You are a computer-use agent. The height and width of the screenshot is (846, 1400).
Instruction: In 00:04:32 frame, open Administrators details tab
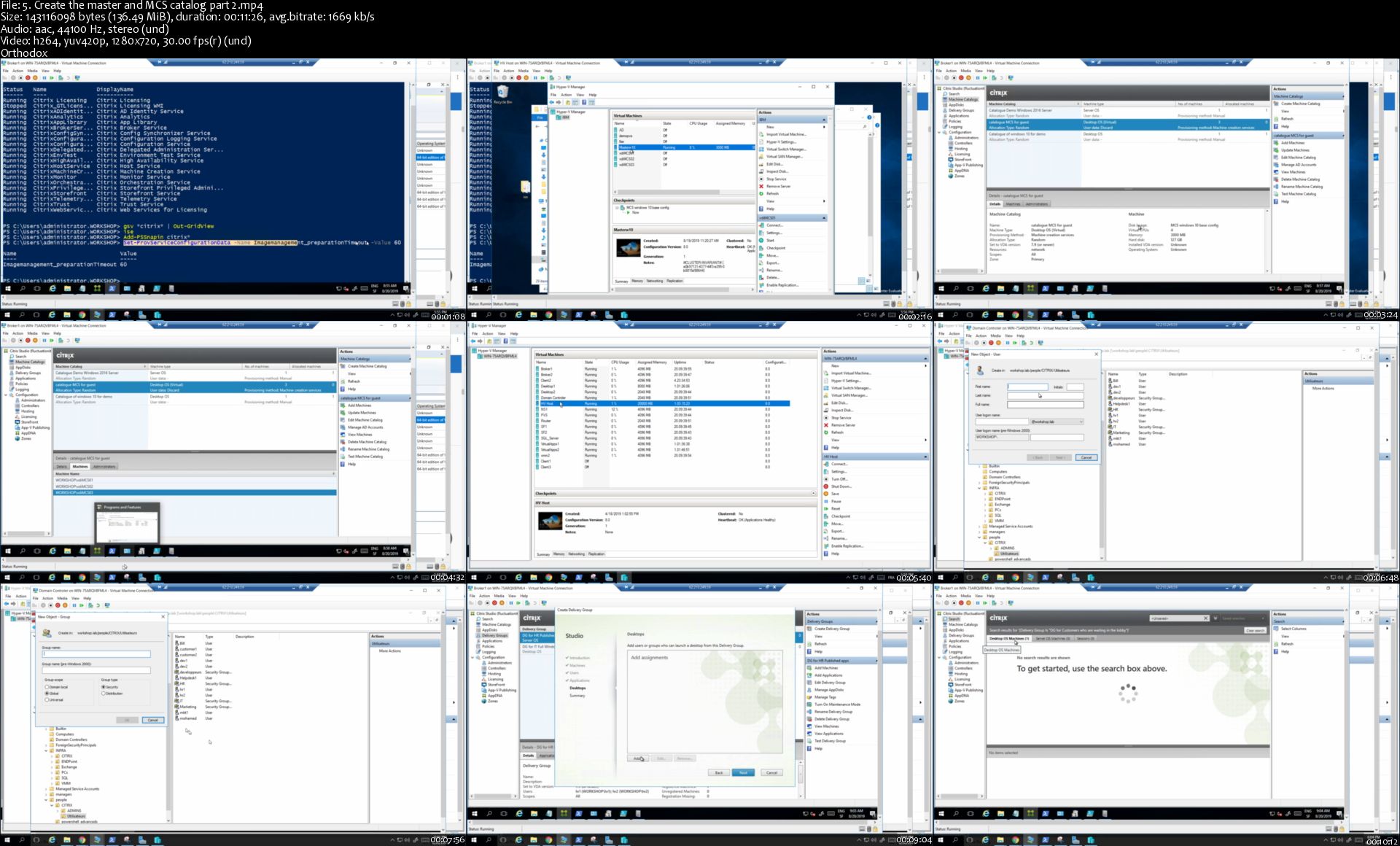(104, 466)
